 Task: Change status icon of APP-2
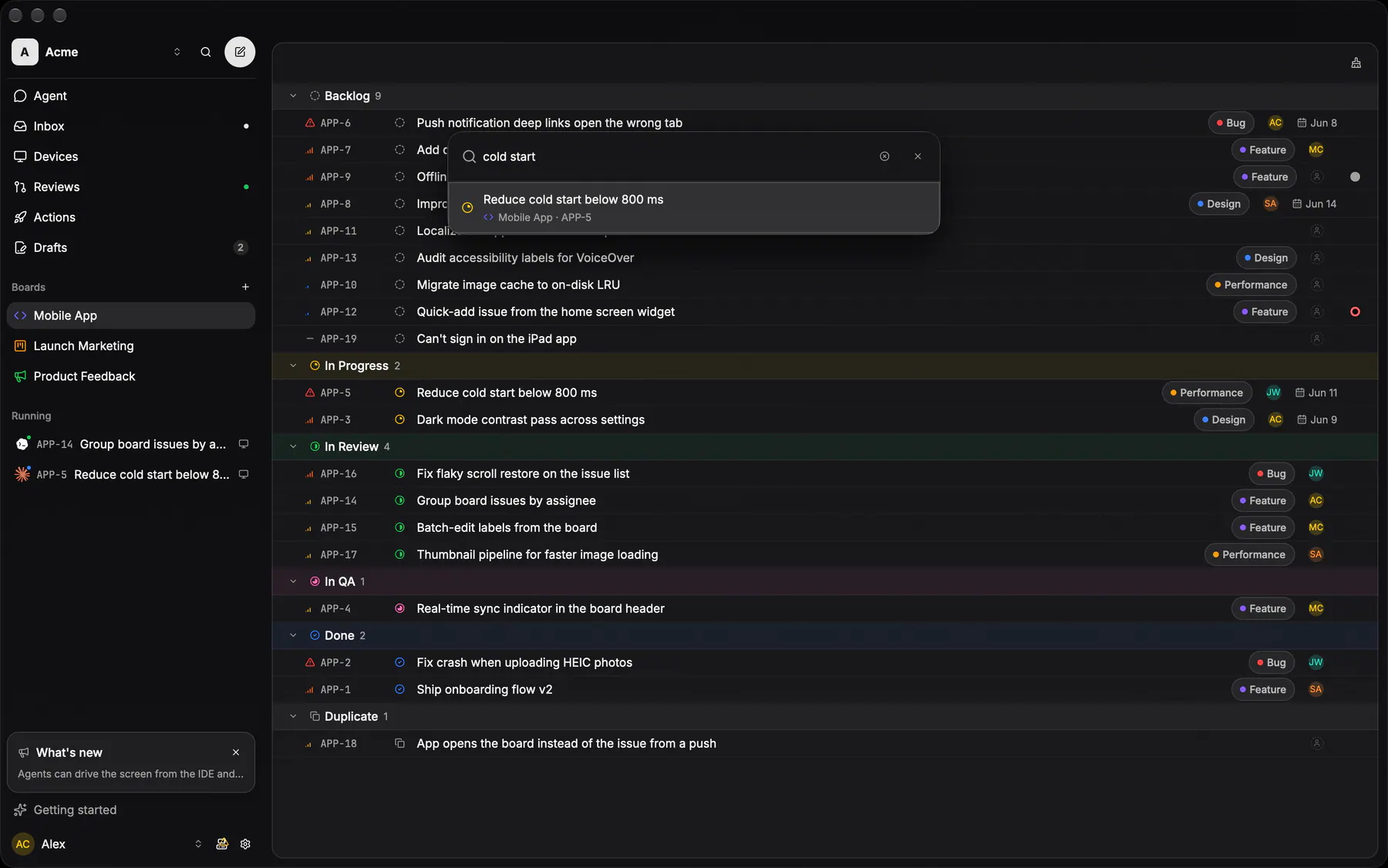(x=399, y=662)
